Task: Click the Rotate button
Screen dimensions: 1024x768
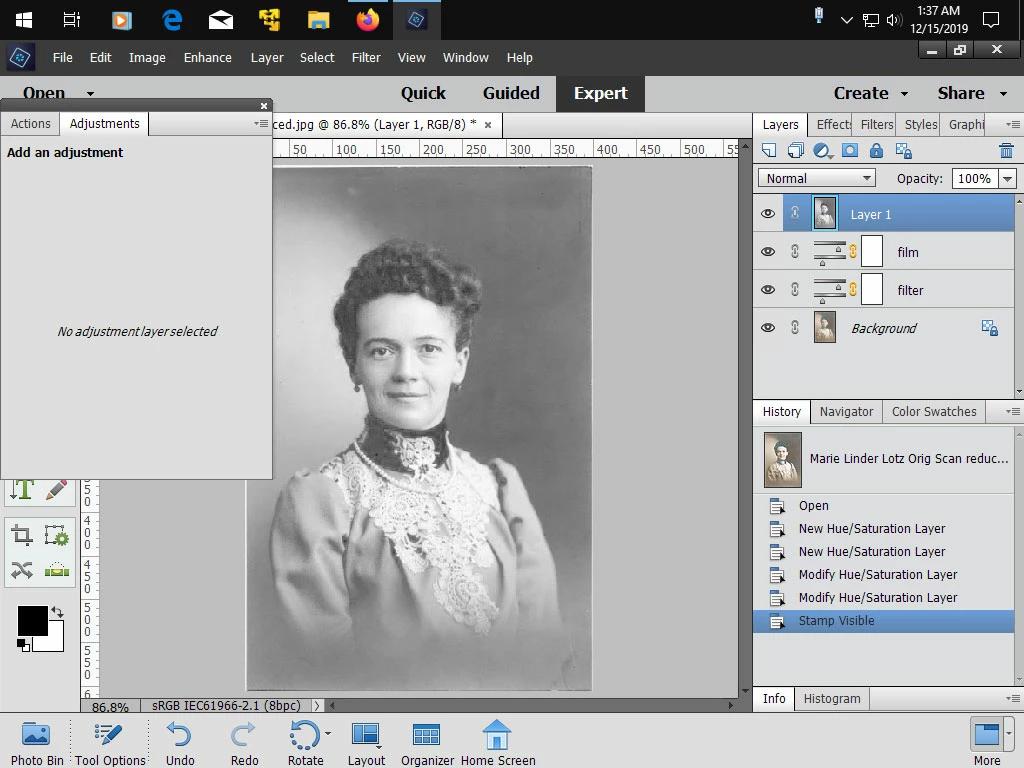Action: coord(305,743)
